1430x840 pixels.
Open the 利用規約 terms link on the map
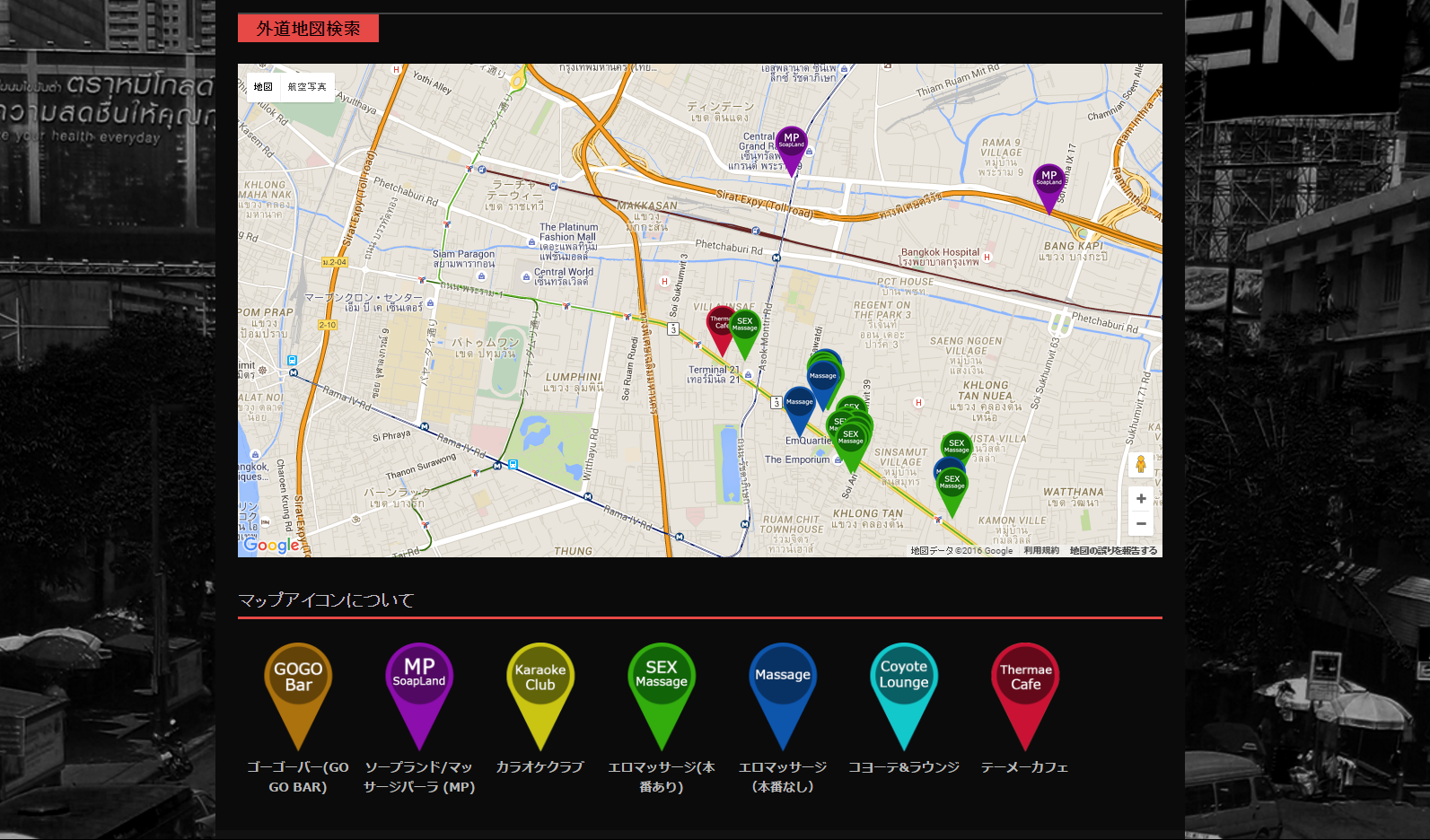(x=1041, y=551)
